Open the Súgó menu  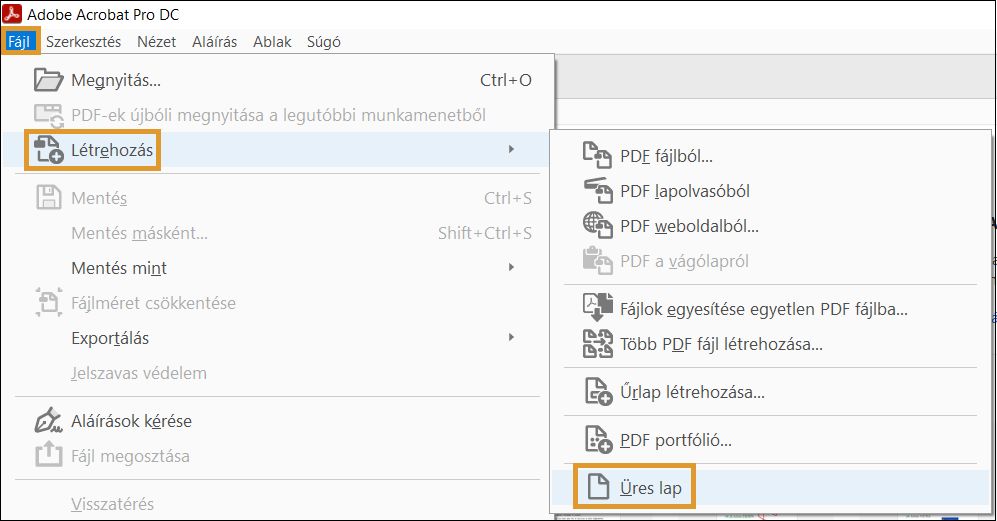pyautogui.click(x=324, y=42)
